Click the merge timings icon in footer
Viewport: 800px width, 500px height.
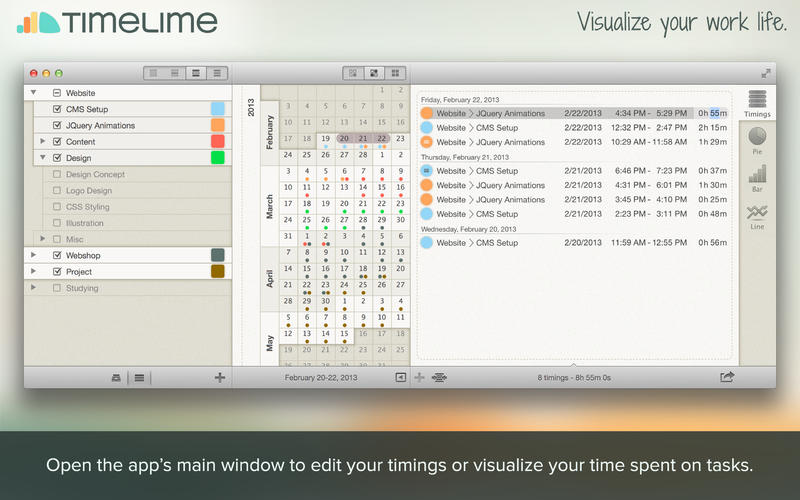coord(439,378)
